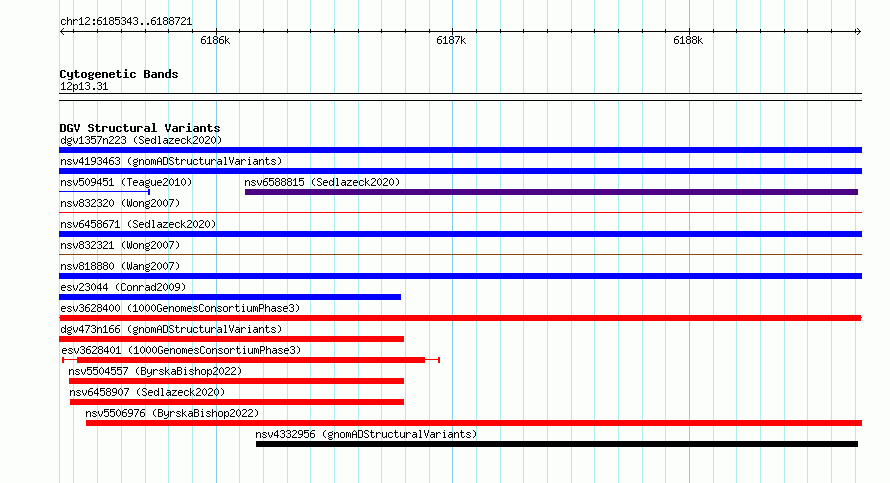Screen dimensions: 890x483
Task: Open nsv6458671 (Sedlazeck2020) variant label
Action: click(x=138, y=224)
